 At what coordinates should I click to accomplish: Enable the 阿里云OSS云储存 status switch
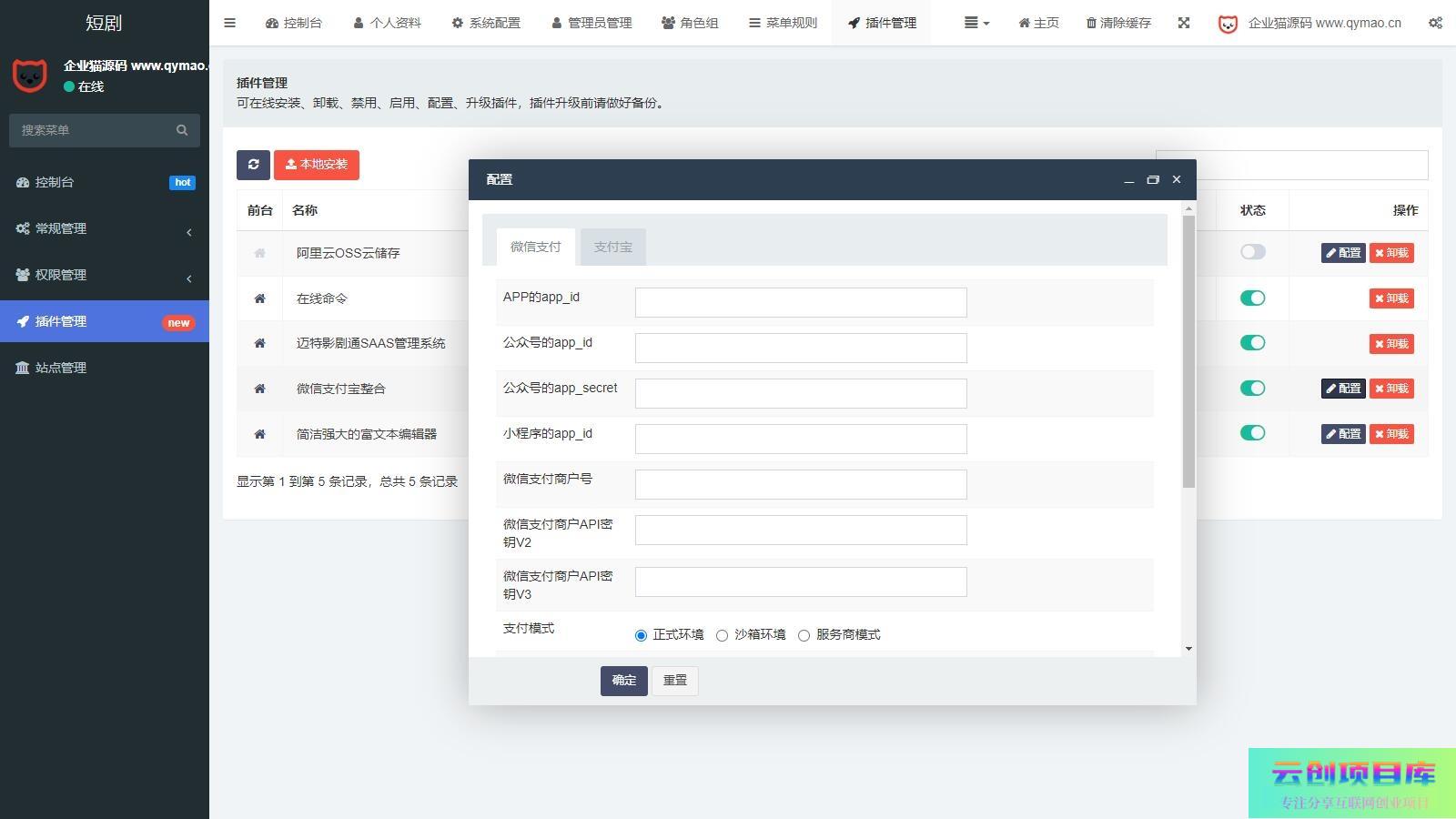(1252, 252)
